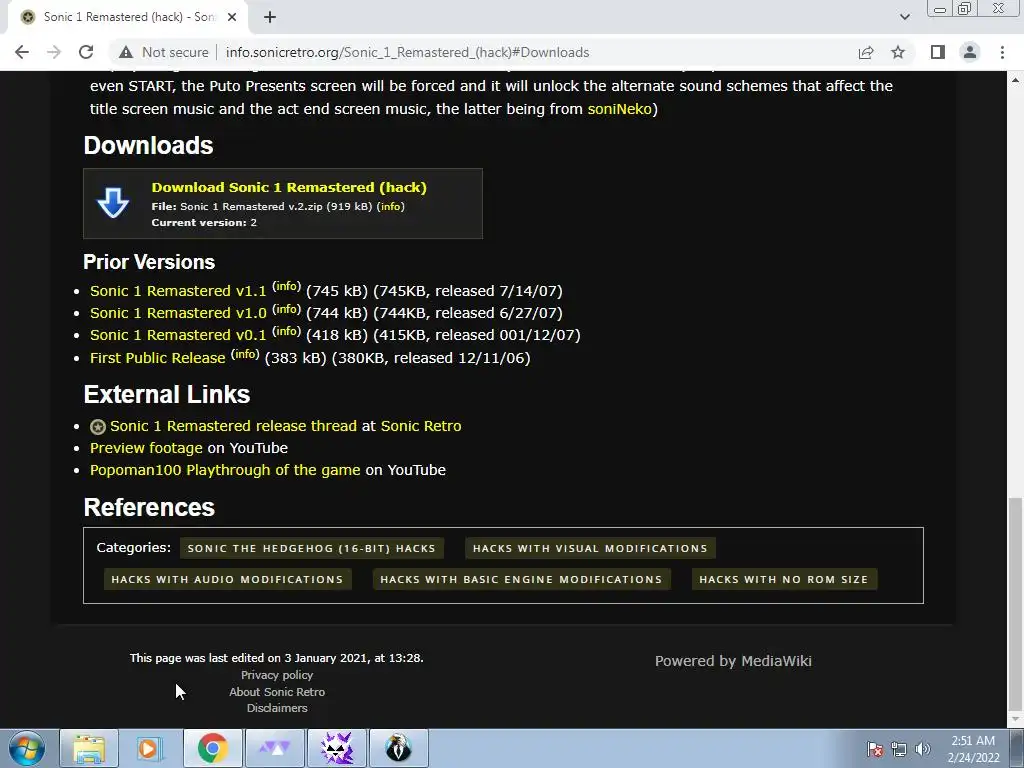Open the volume speaker tray icon

[x=923, y=749]
